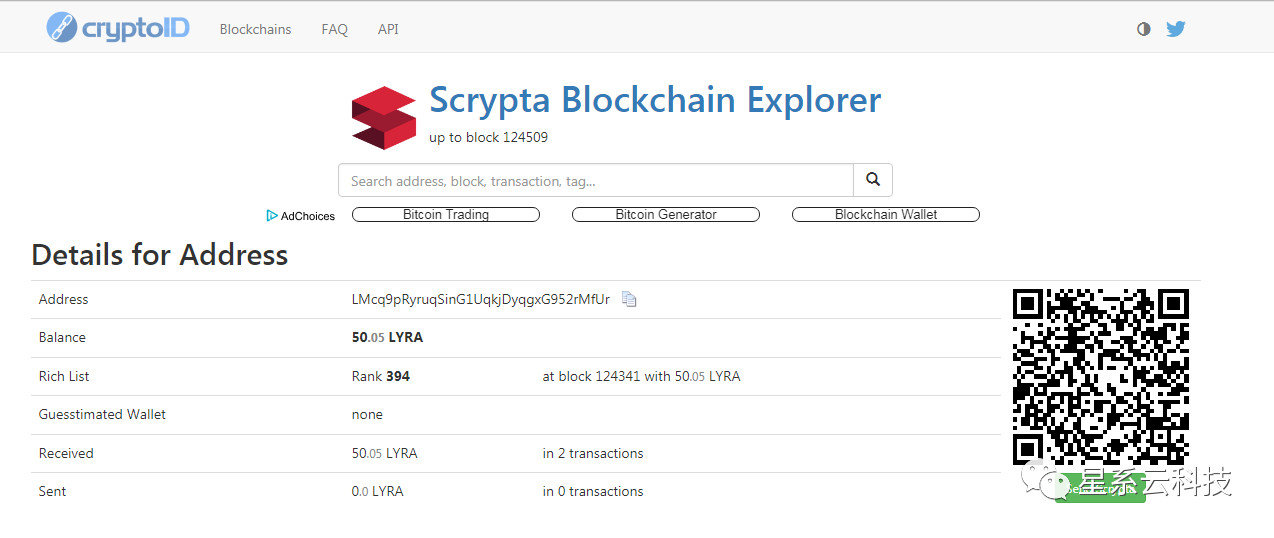The image size is (1274, 538).
Task: Select the Sent 0.0 LYRA value
Action: pos(378,491)
